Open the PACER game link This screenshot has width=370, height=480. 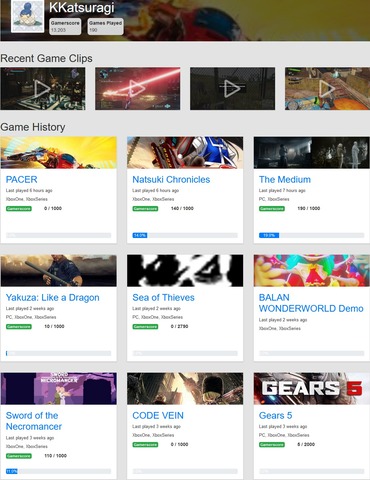click(21, 179)
